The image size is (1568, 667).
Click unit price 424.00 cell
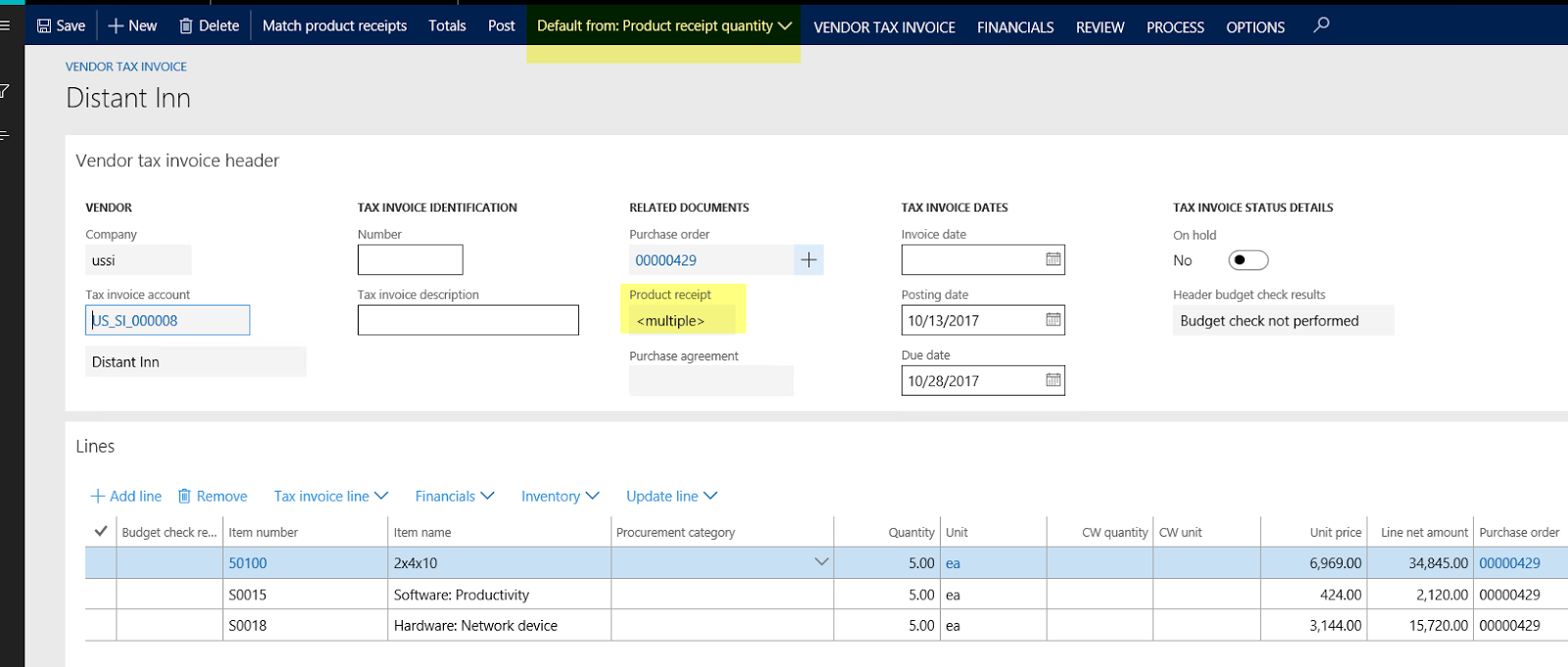click(x=1313, y=595)
